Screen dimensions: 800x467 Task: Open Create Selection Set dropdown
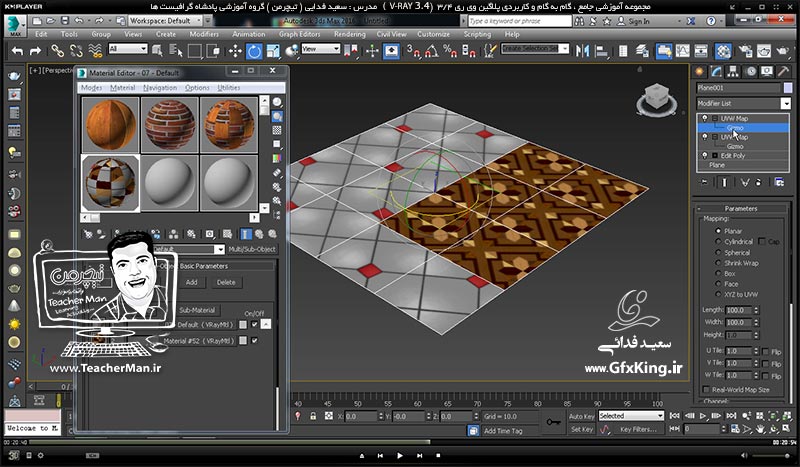coord(564,49)
